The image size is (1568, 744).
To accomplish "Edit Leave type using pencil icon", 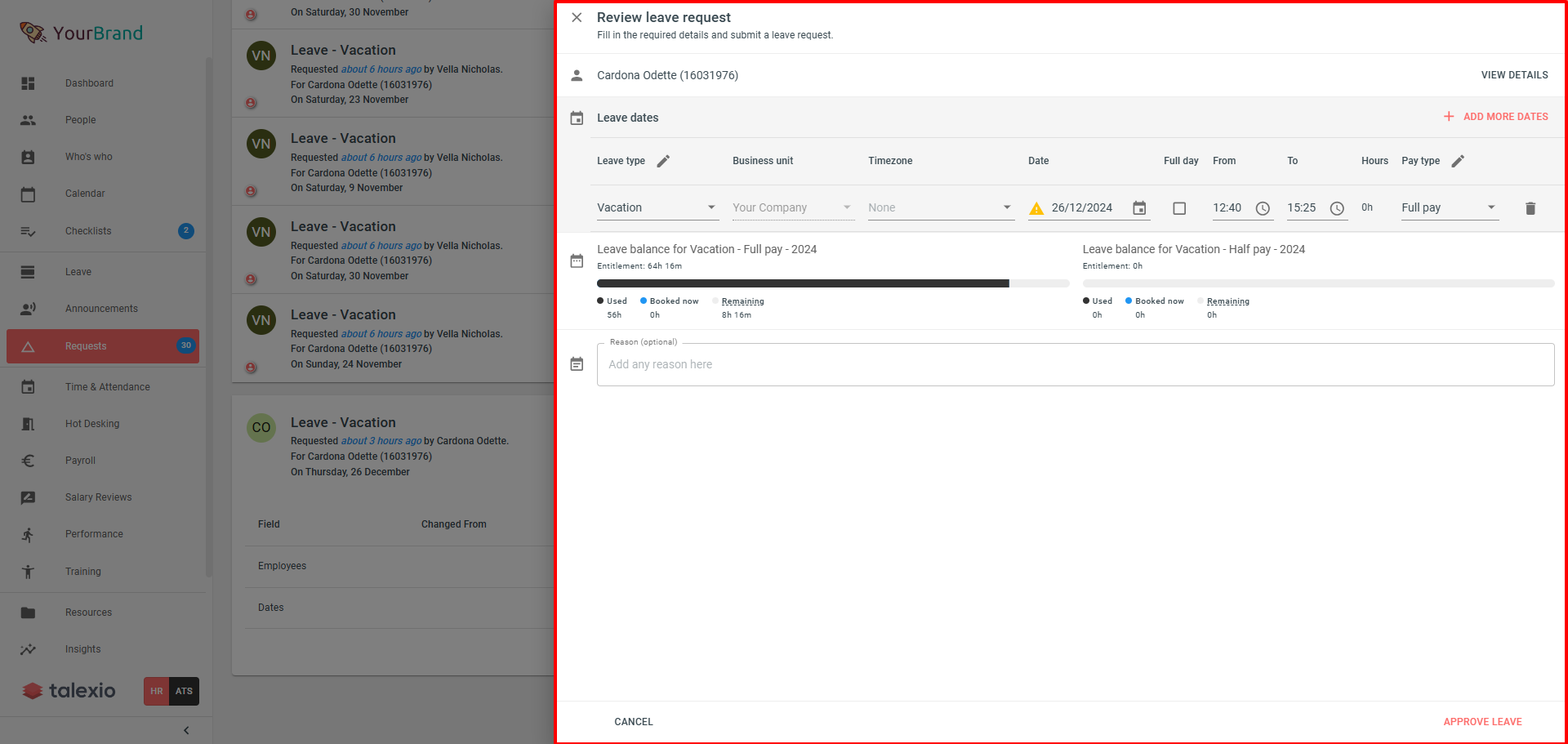I will coord(663,161).
